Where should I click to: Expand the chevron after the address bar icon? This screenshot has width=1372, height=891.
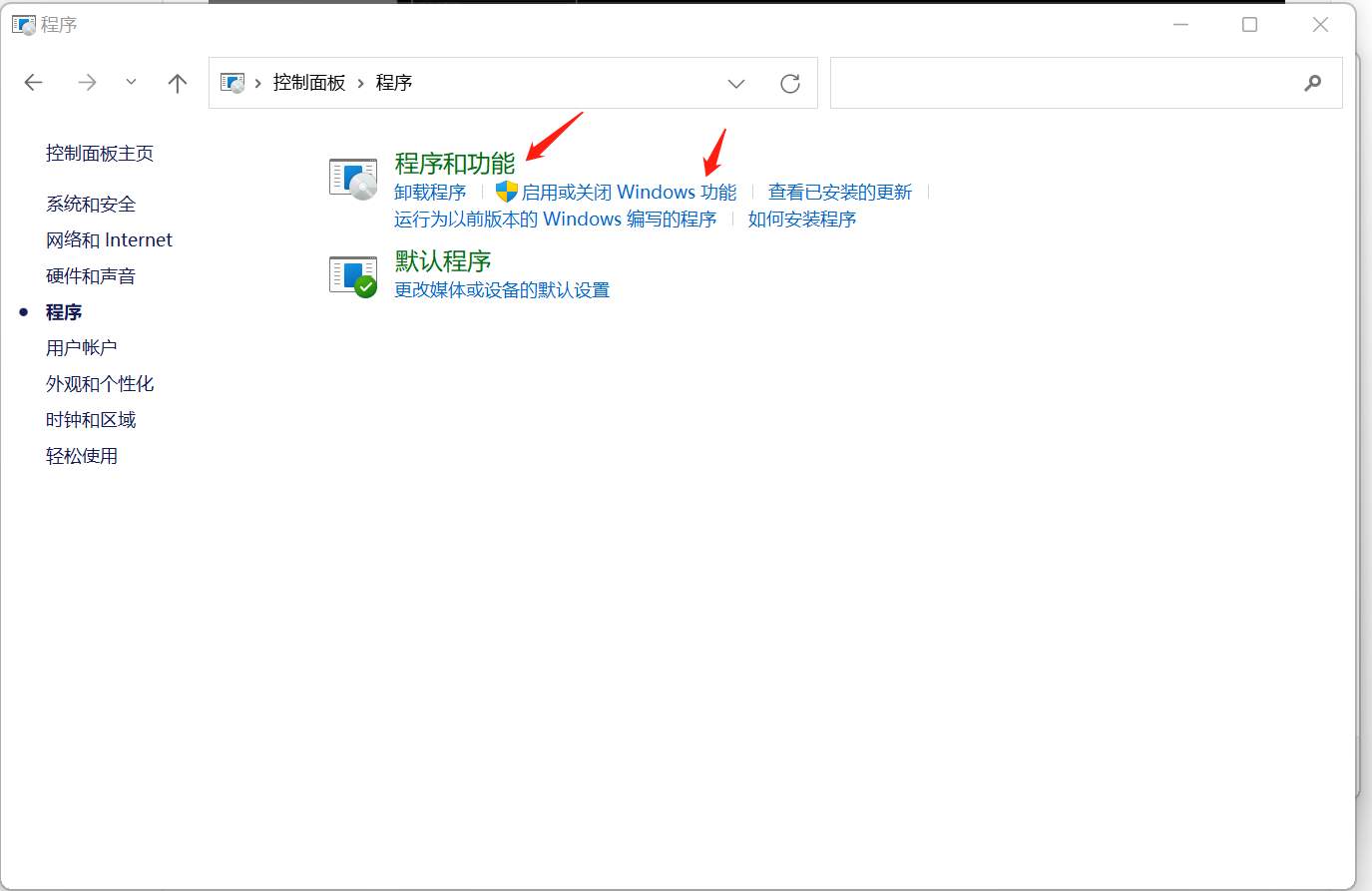pos(258,83)
